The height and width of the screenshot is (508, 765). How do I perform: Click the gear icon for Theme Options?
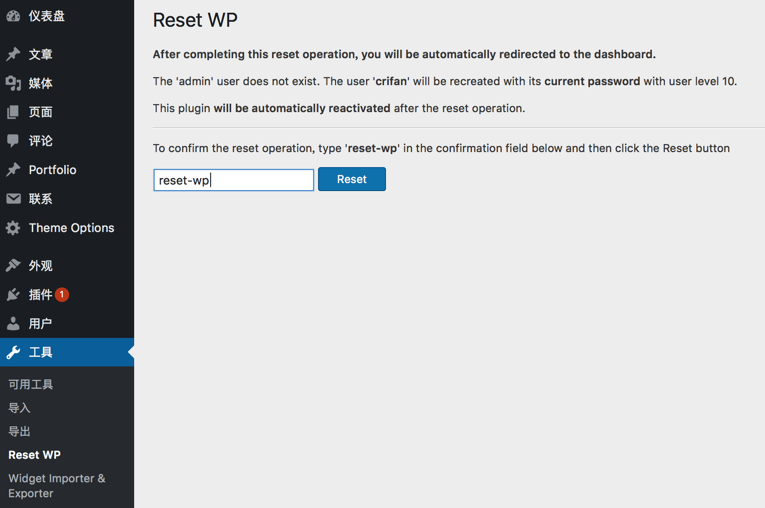[x=13, y=228]
